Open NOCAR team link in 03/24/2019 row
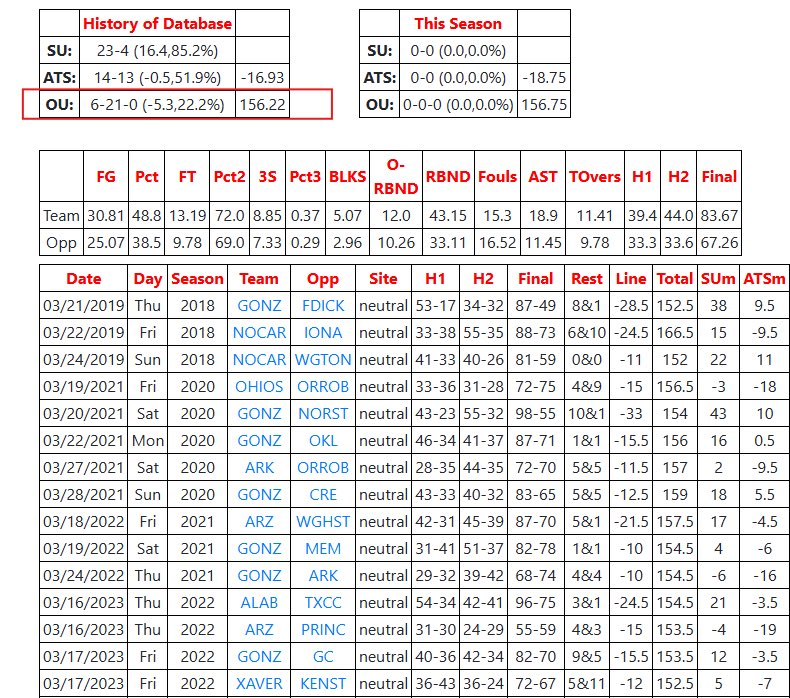 coord(259,360)
